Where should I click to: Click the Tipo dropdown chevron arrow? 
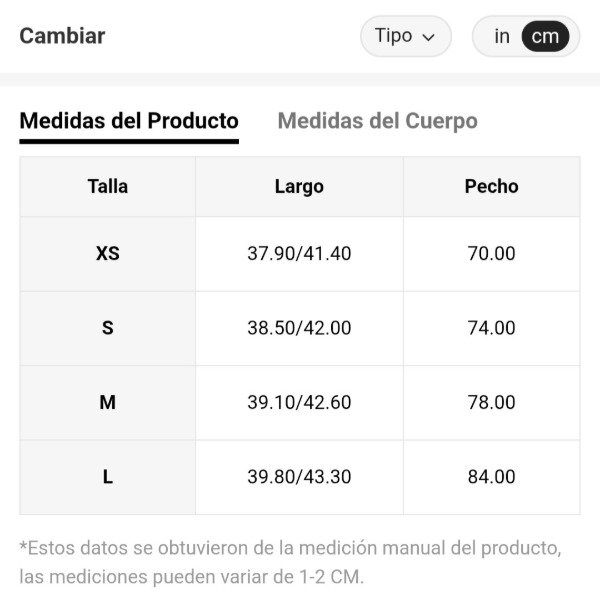[x=429, y=37]
